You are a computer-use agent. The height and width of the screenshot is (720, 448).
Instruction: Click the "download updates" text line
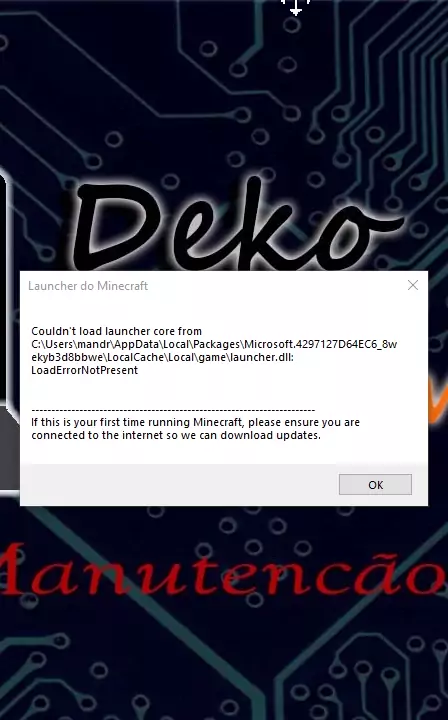tap(176, 435)
